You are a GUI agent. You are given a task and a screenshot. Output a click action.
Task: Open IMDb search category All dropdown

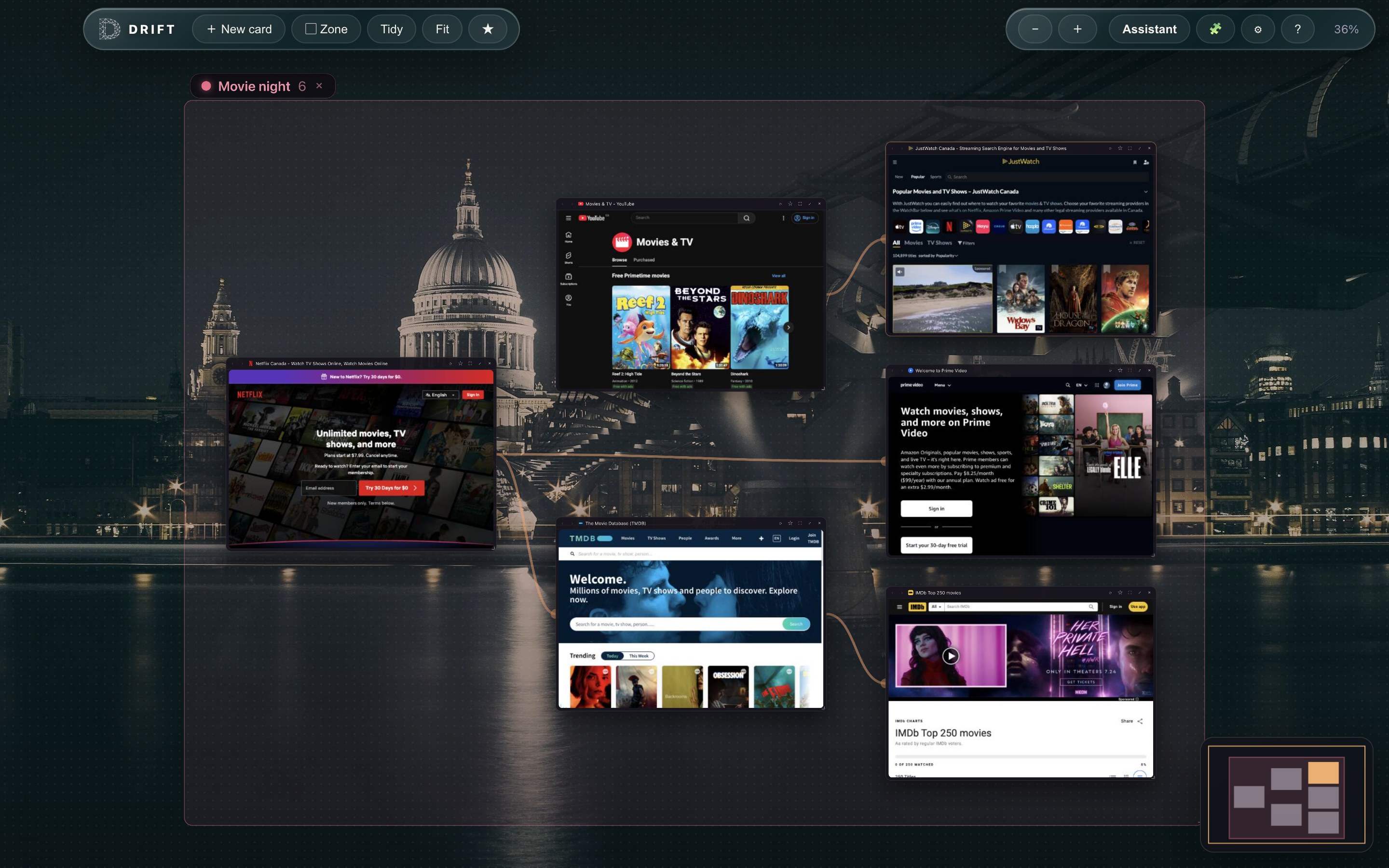936,607
